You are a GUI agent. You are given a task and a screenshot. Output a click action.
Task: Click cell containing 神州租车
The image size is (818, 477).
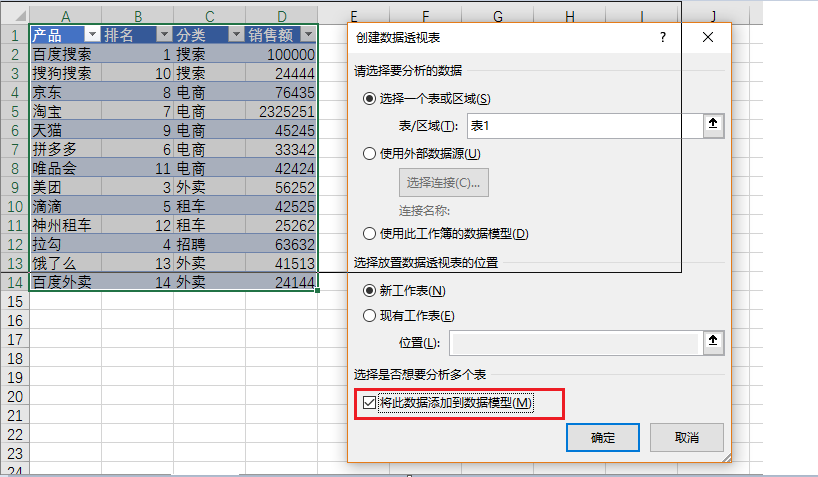66,225
